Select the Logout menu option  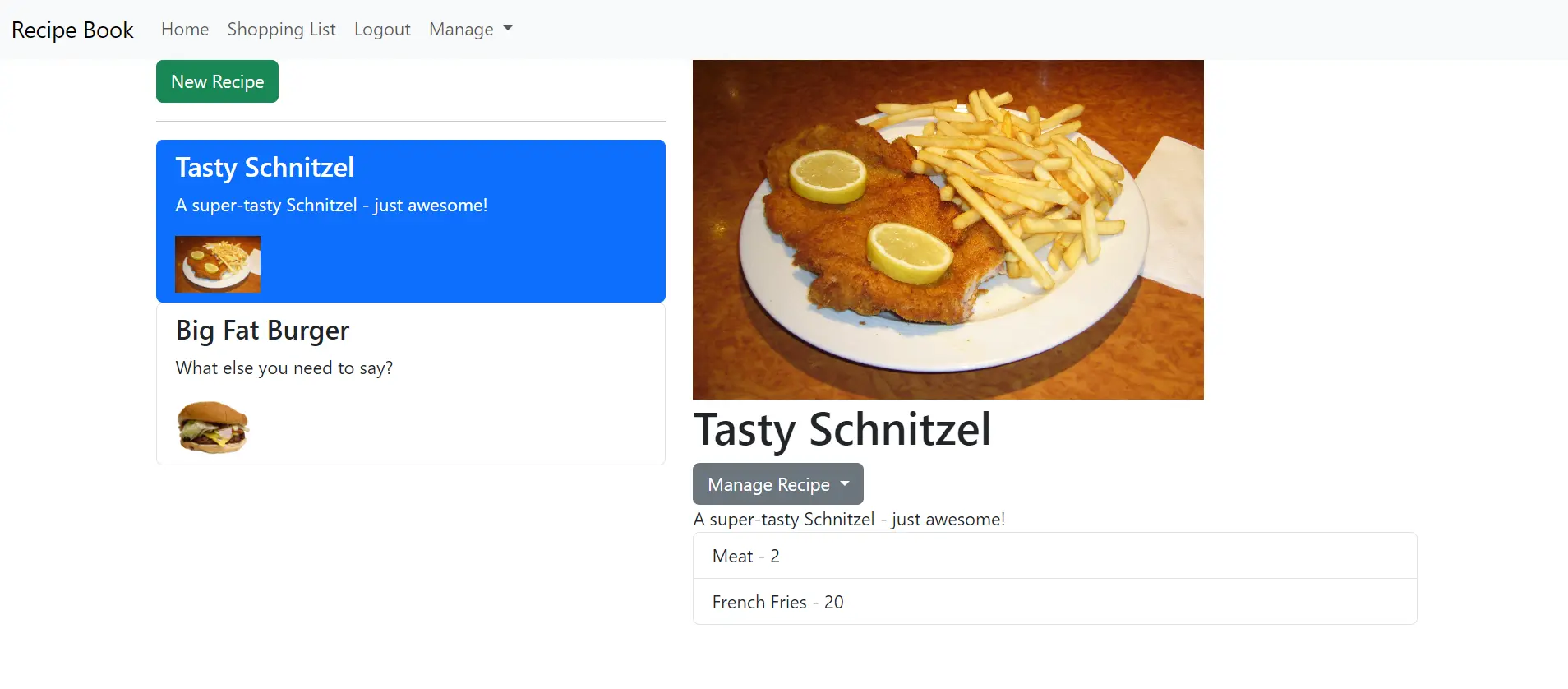pyautogui.click(x=382, y=29)
